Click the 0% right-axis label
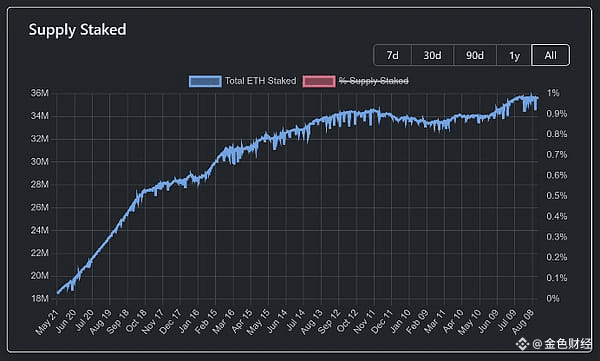Screen dimensions: 600x361 tap(553, 298)
